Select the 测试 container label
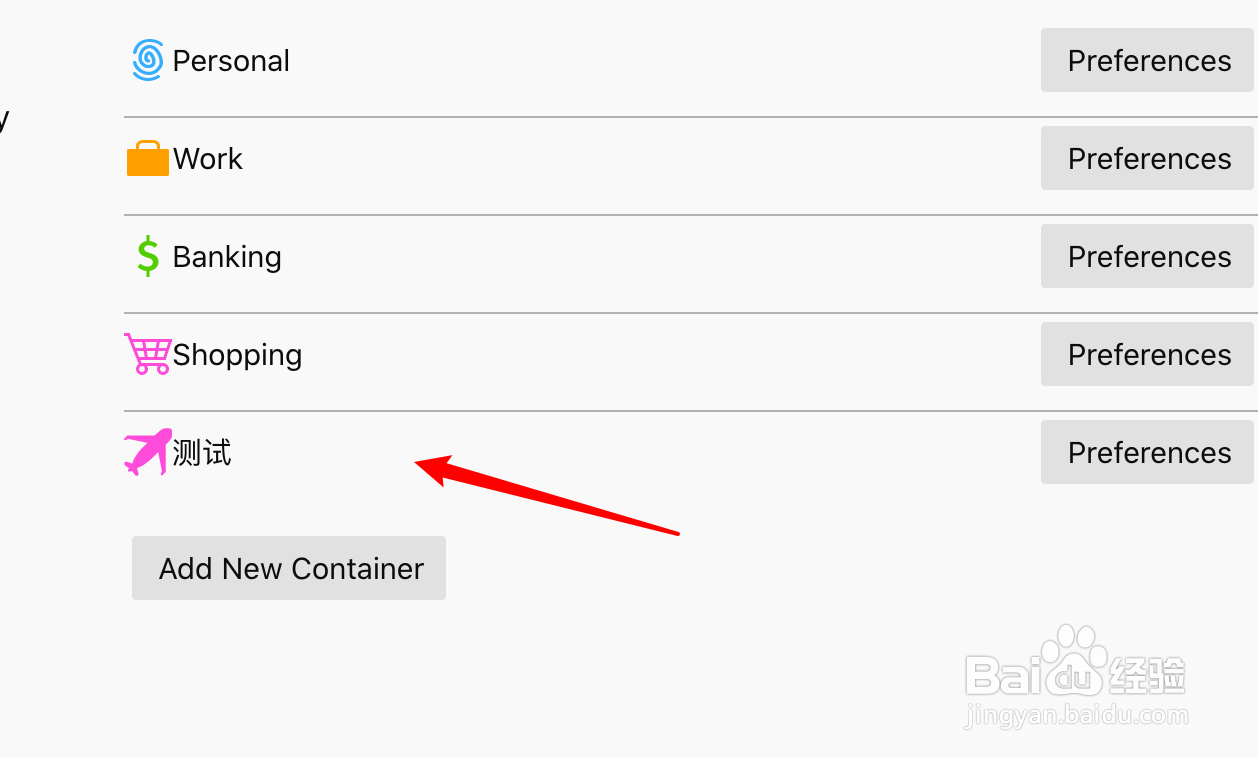The image size is (1258, 758). point(202,453)
